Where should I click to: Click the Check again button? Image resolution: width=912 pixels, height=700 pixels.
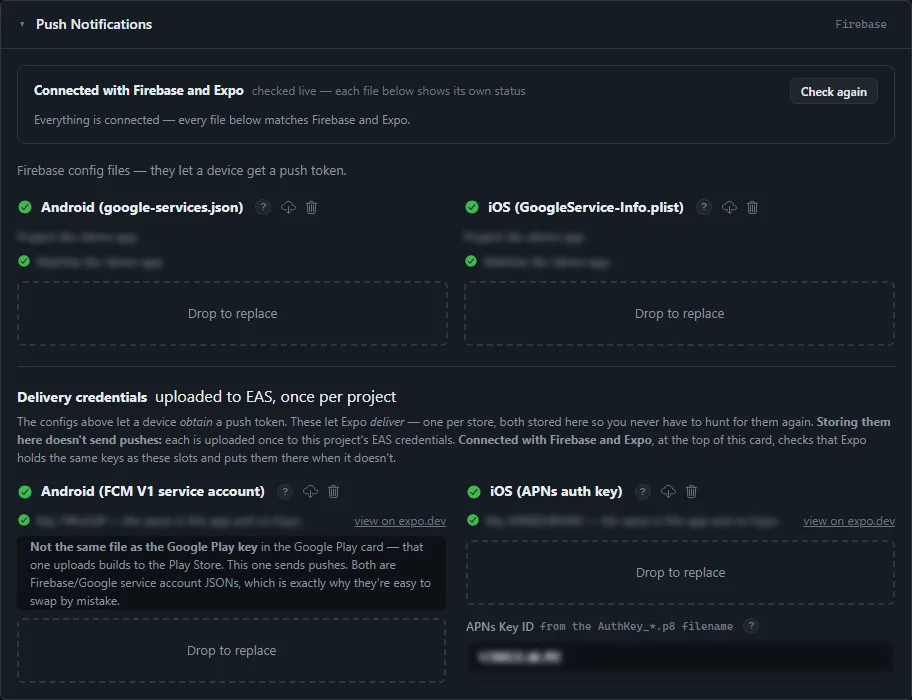[x=833, y=91]
